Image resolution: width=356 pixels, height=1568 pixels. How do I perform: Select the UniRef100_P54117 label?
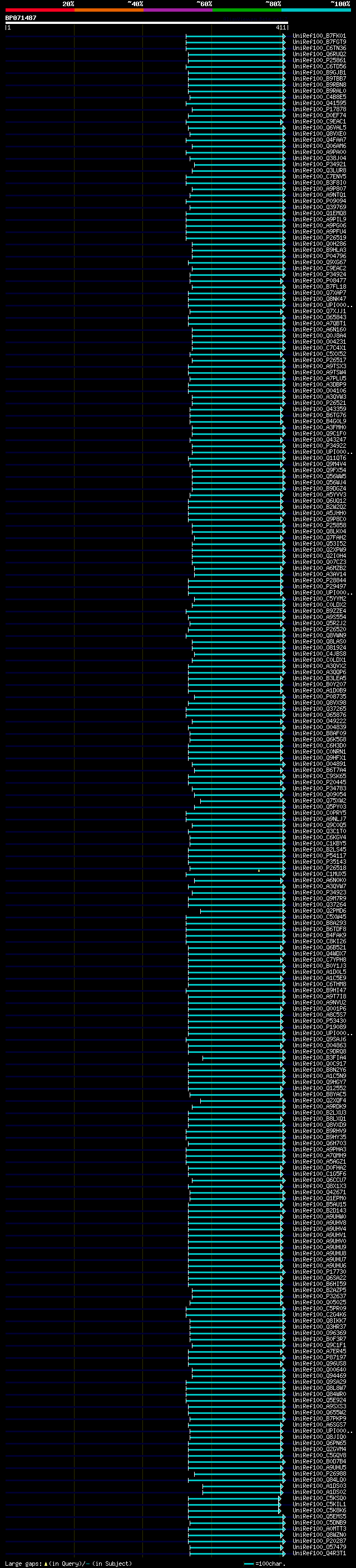pyautogui.click(x=319, y=856)
